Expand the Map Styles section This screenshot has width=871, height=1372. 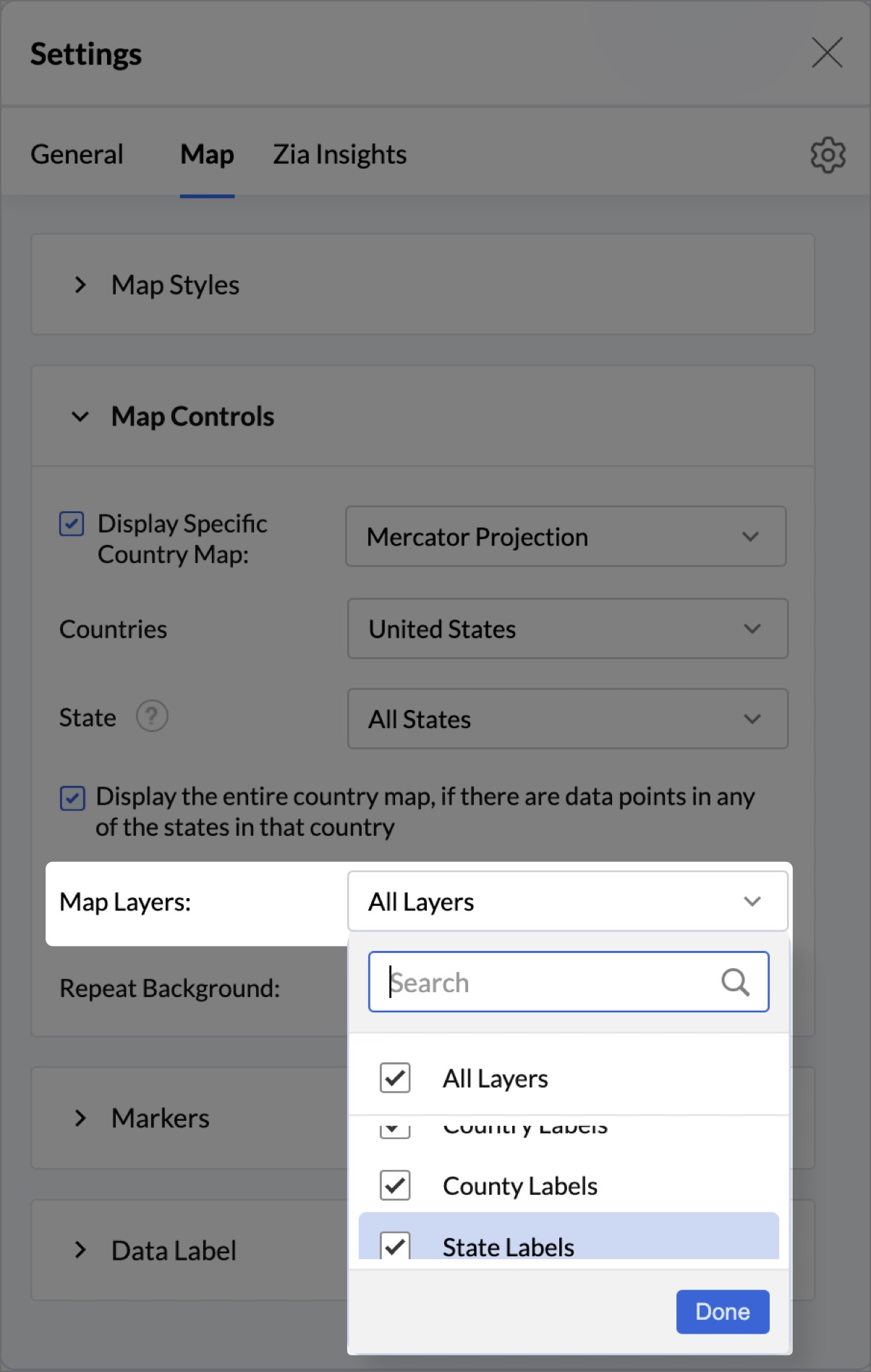click(80, 285)
